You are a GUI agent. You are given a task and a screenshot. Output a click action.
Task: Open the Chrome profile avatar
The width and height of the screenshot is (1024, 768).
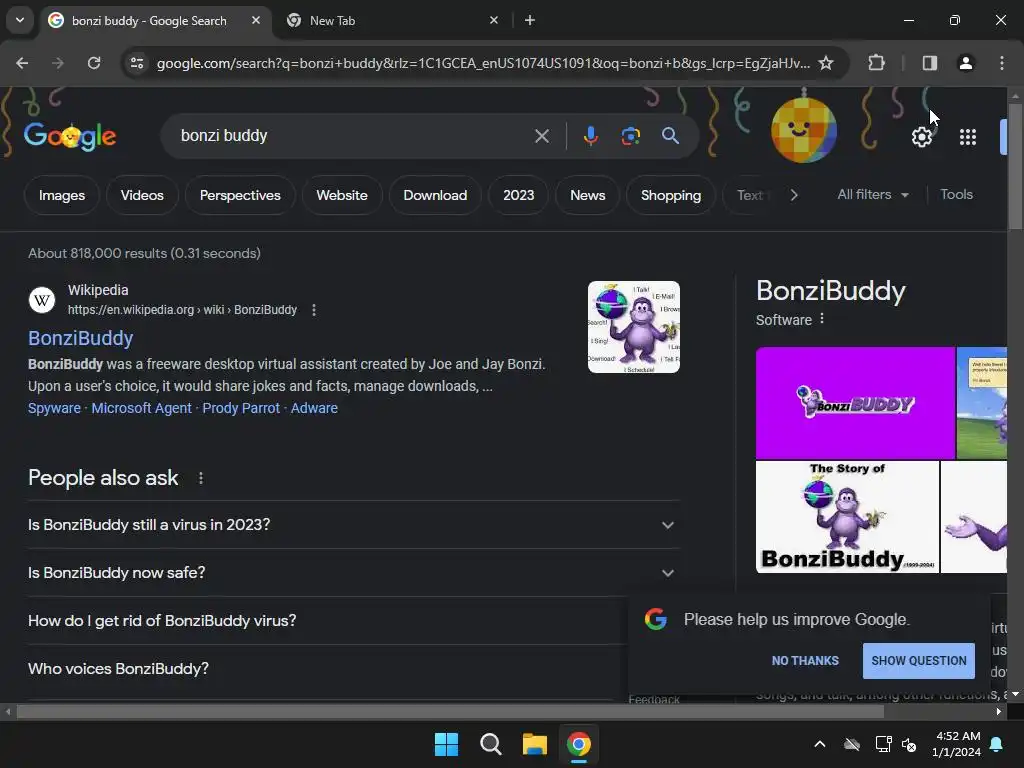click(x=966, y=63)
